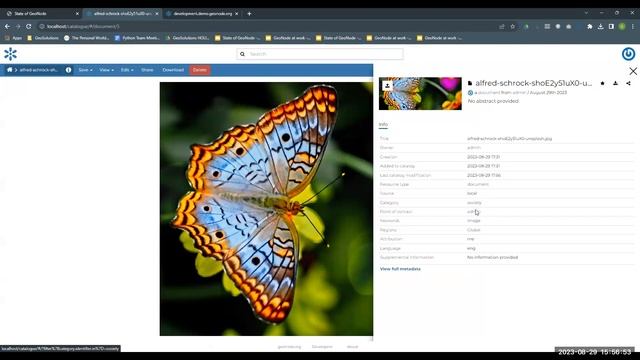Click the title value ending in unsplash.jpg
The image size is (640, 360).
pos(509,139)
